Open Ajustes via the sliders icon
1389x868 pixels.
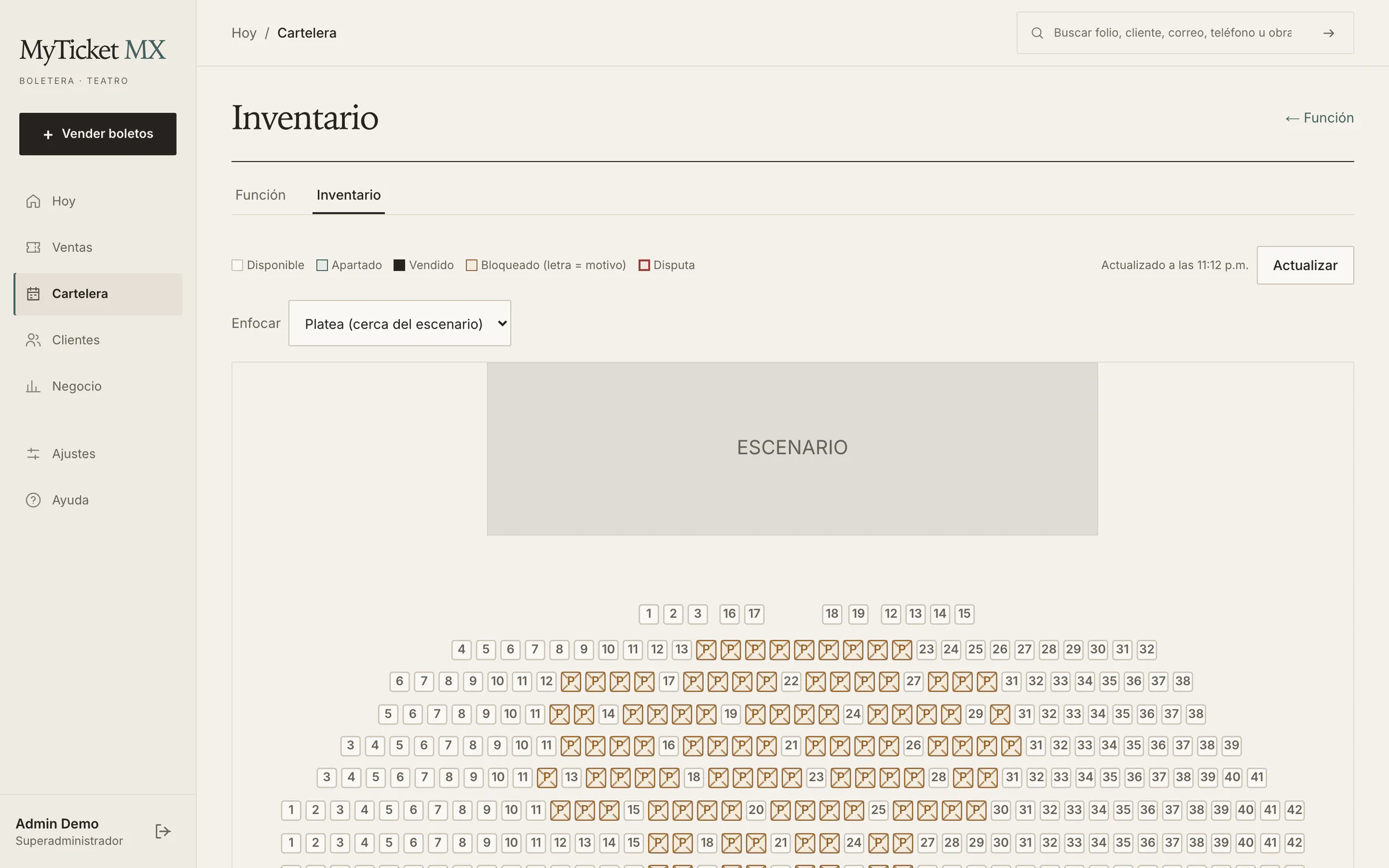pyautogui.click(x=33, y=454)
